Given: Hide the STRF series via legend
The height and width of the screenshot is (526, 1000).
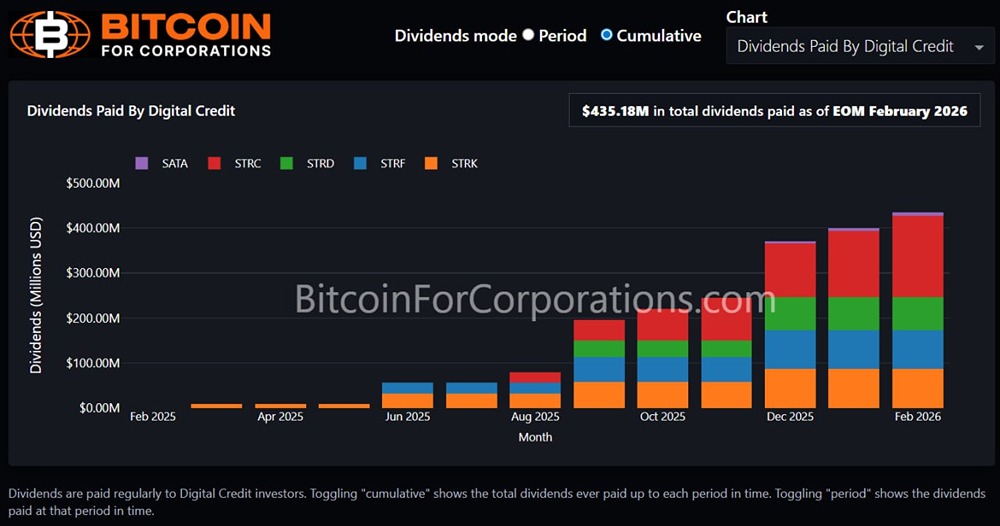Looking at the screenshot, I should [360, 163].
